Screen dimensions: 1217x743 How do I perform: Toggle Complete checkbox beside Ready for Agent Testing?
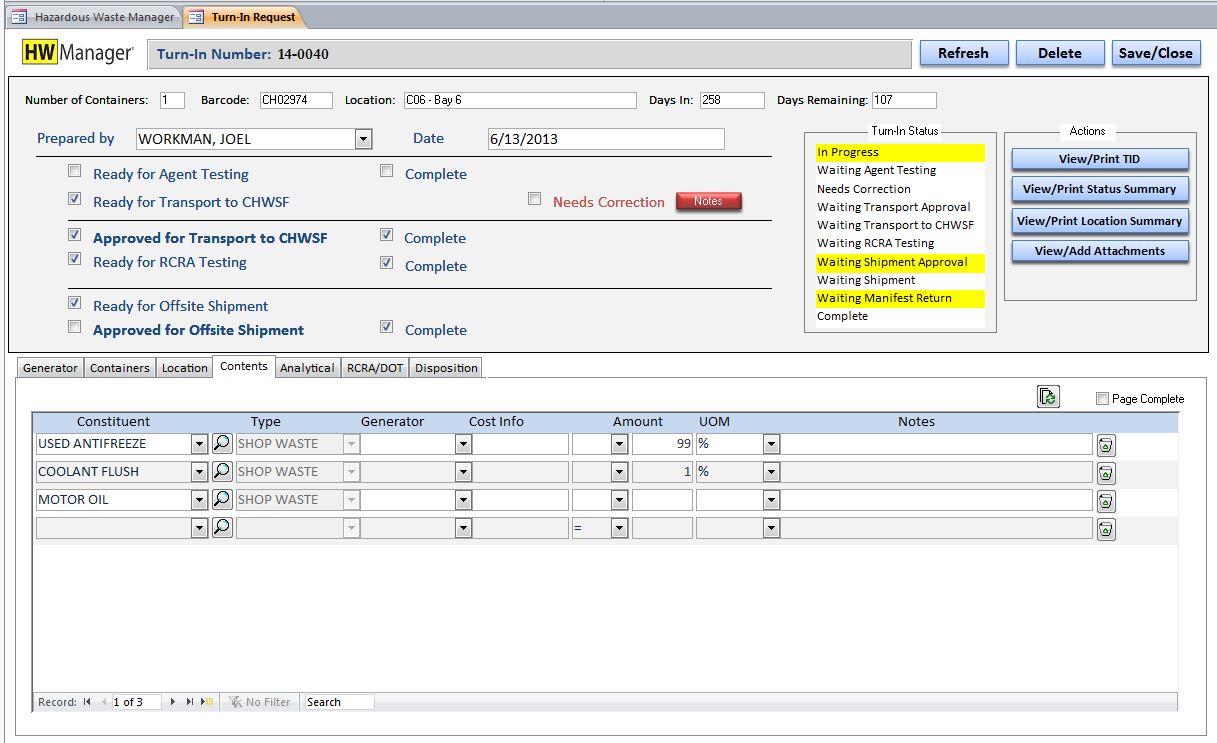point(386,171)
